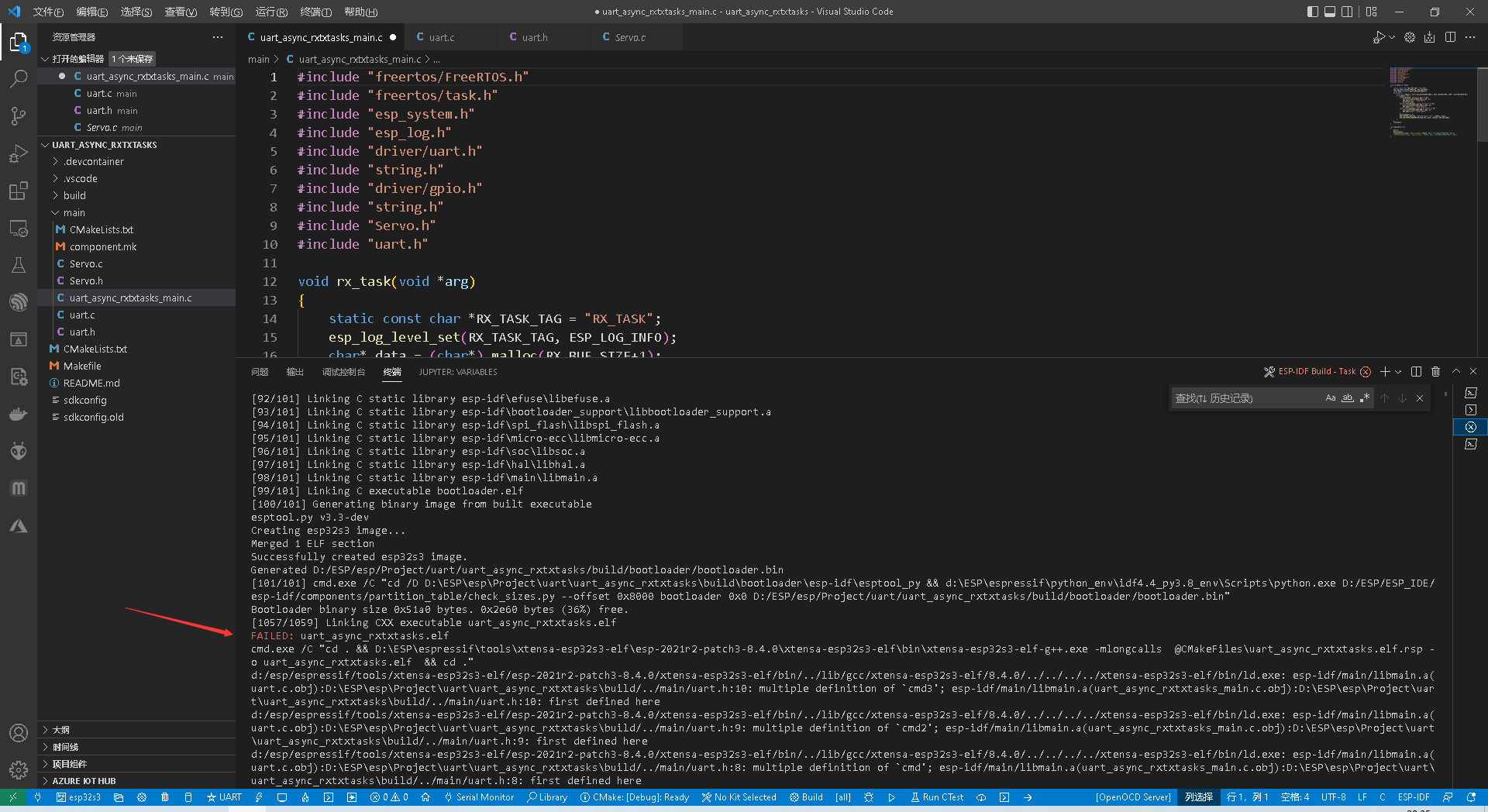Open README.md in explorer
1488x812 pixels.
tap(91, 384)
